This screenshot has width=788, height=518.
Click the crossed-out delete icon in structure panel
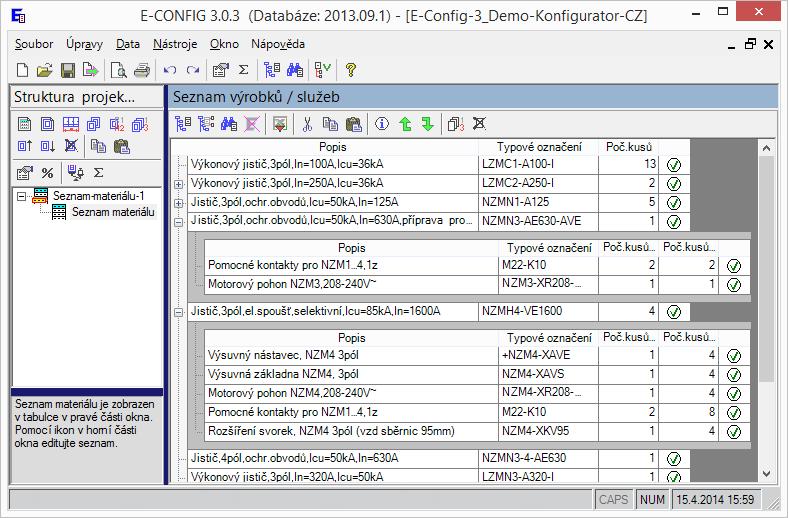[x=71, y=146]
